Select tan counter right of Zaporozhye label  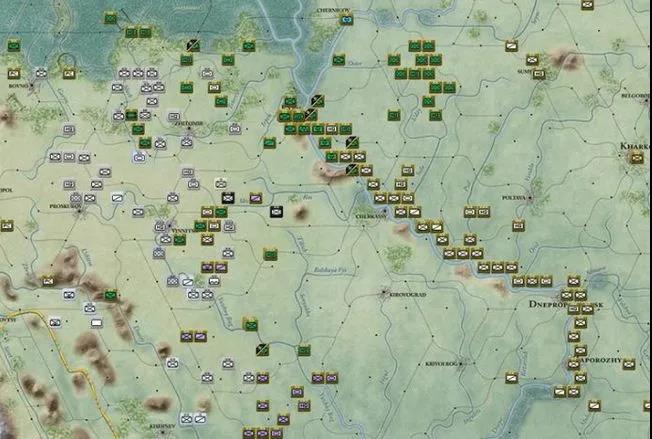(x=629, y=364)
